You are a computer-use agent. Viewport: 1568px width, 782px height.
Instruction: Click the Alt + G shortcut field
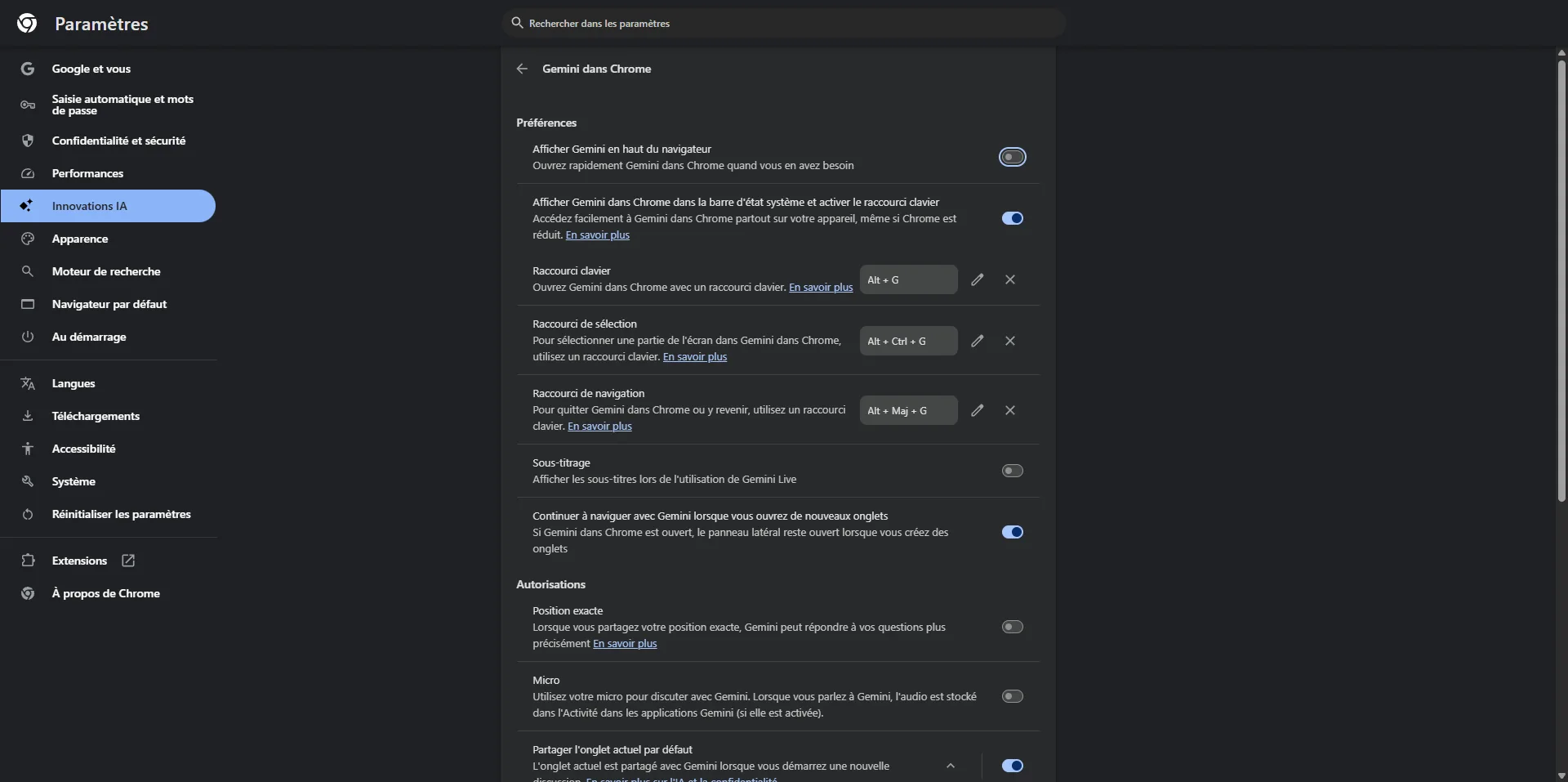(x=909, y=279)
